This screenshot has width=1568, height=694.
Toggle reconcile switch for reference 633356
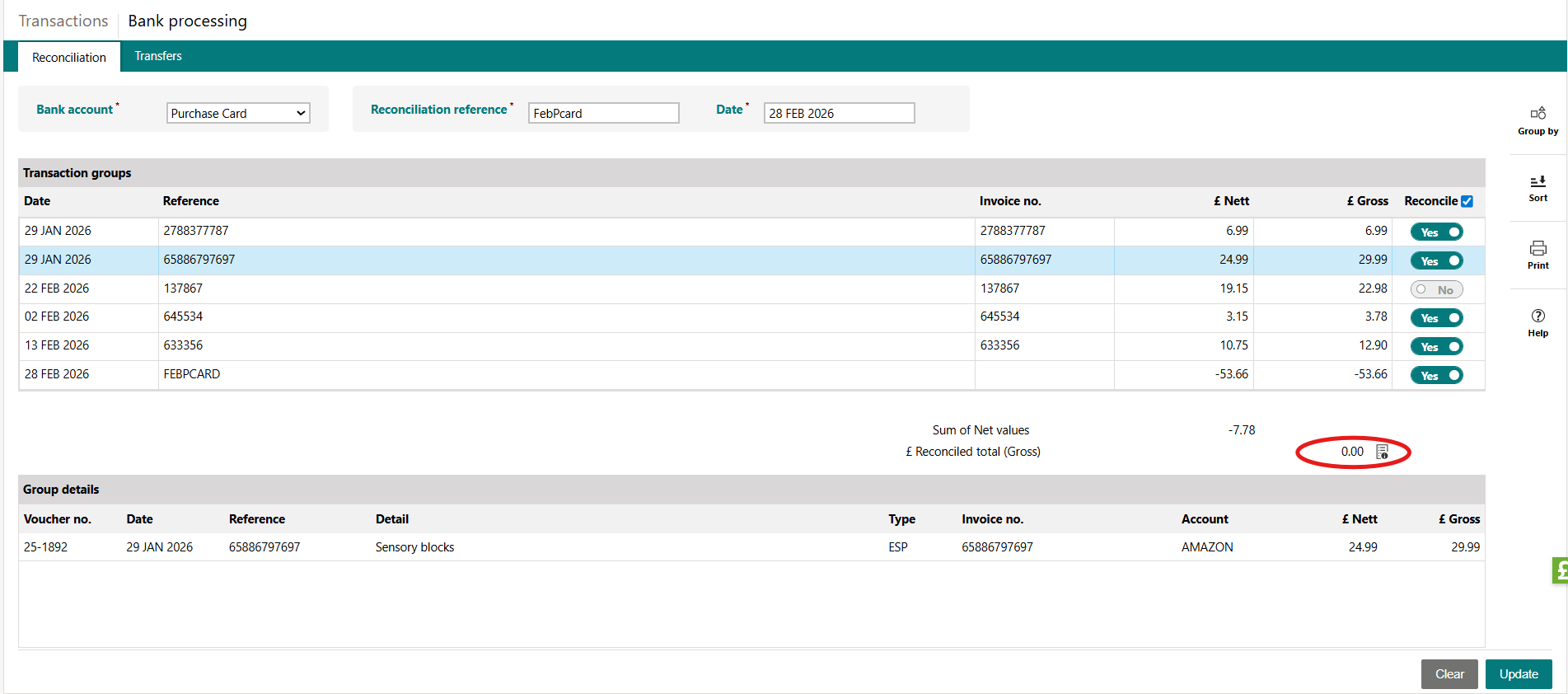pos(1436,347)
